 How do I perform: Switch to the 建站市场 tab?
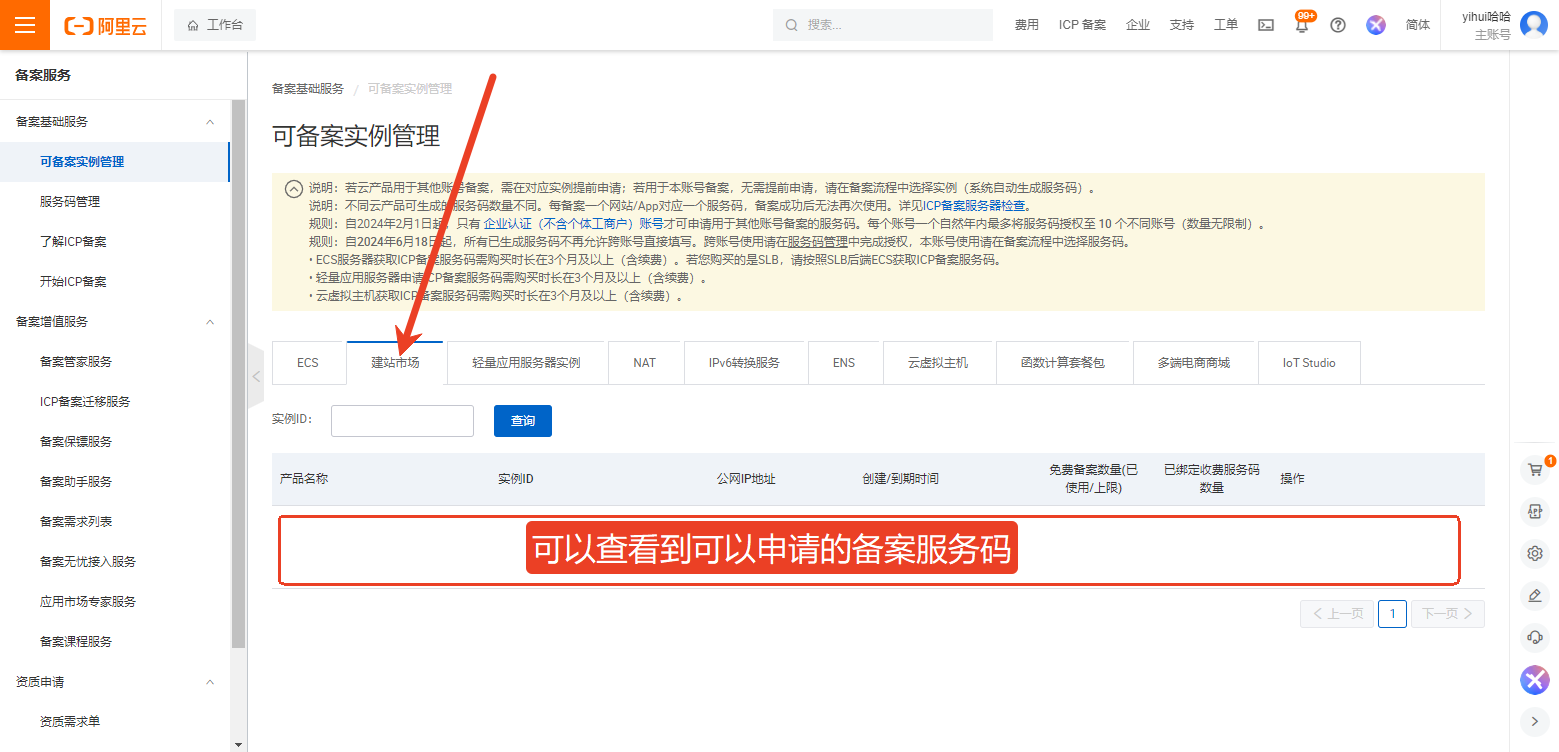395,363
